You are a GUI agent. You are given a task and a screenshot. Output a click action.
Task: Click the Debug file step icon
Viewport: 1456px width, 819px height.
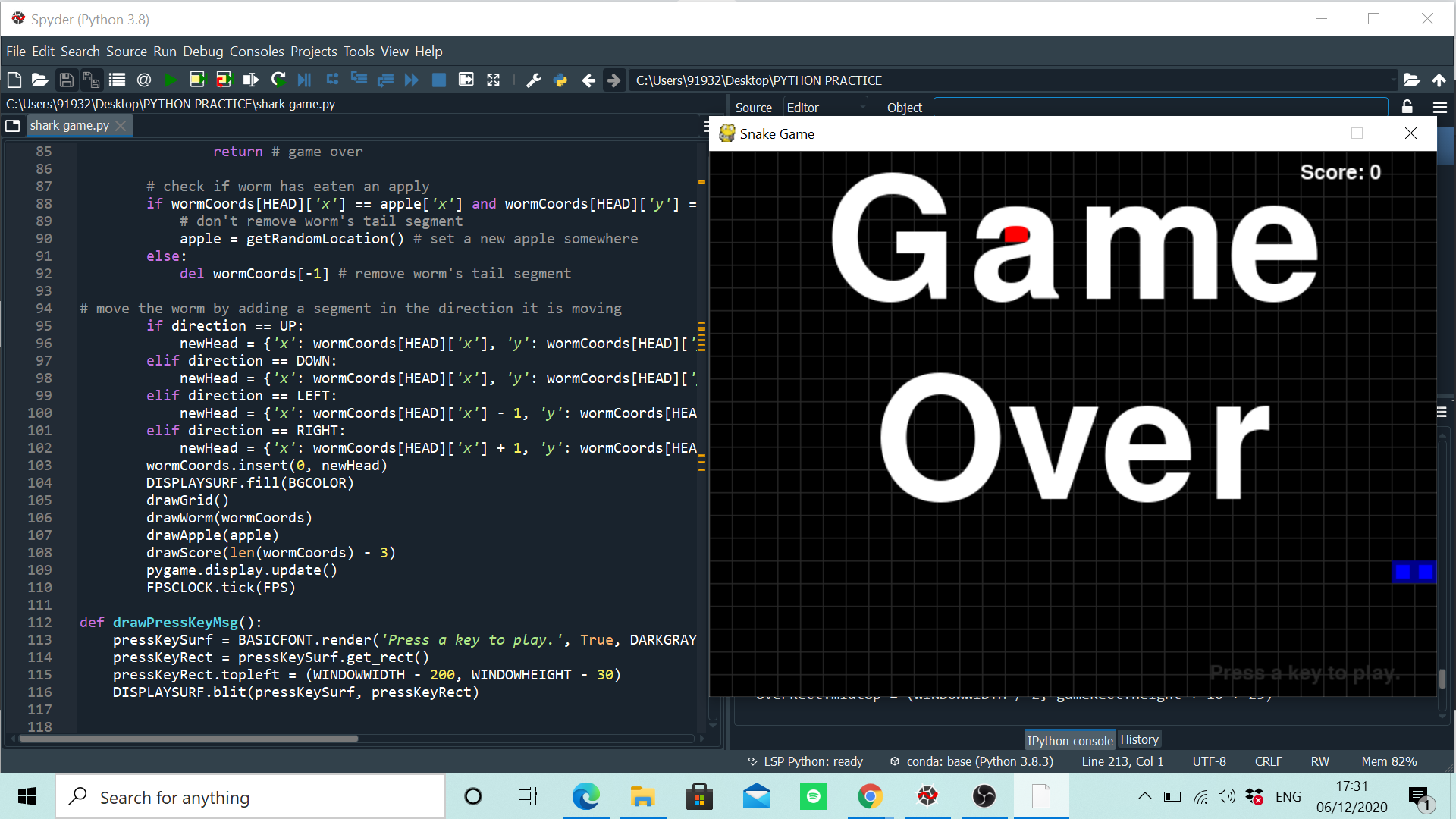pyautogui.click(x=304, y=80)
